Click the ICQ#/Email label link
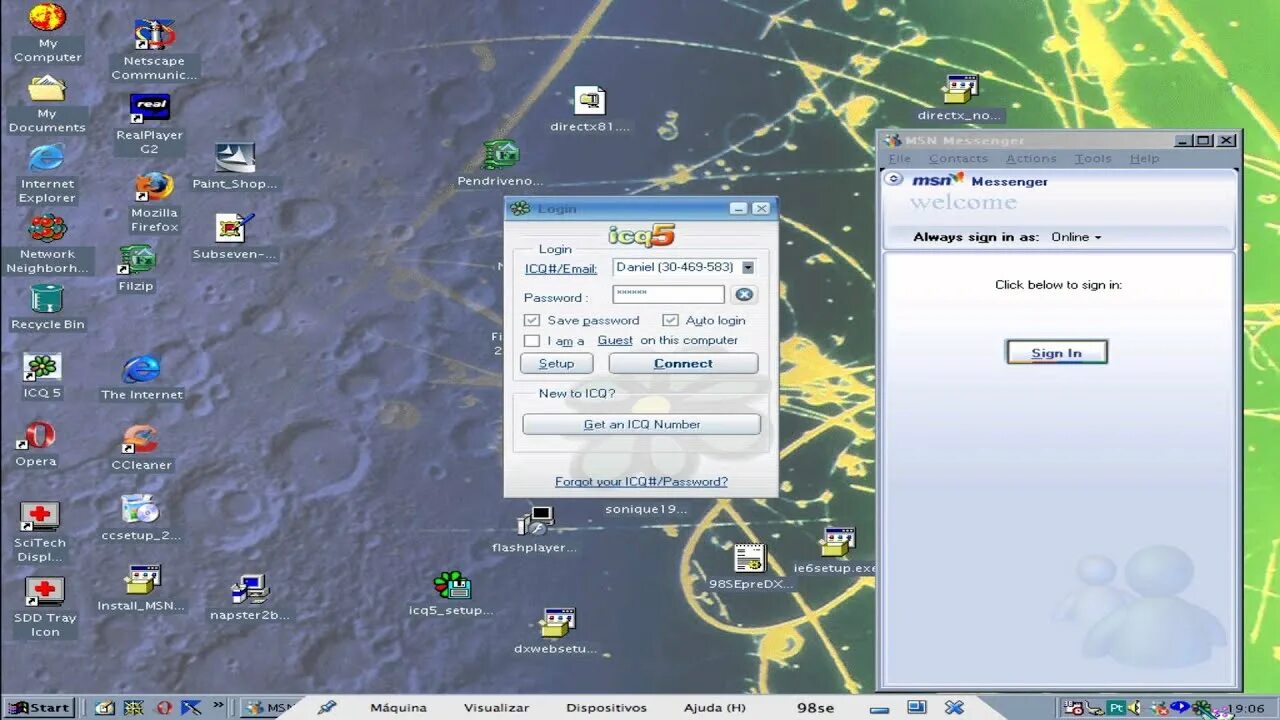This screenshot has width=1280, height=720. pos(561,269)
